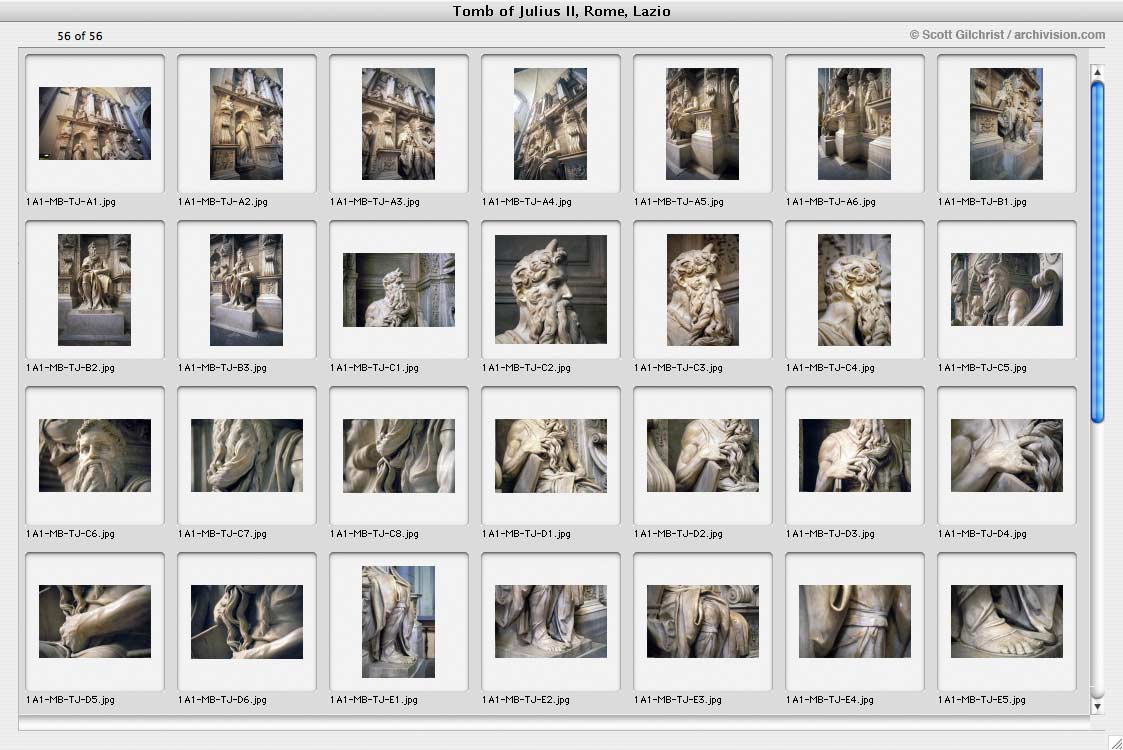Click the filename label 1A1-MB-TJ-B1.jpg

point(982,202)
